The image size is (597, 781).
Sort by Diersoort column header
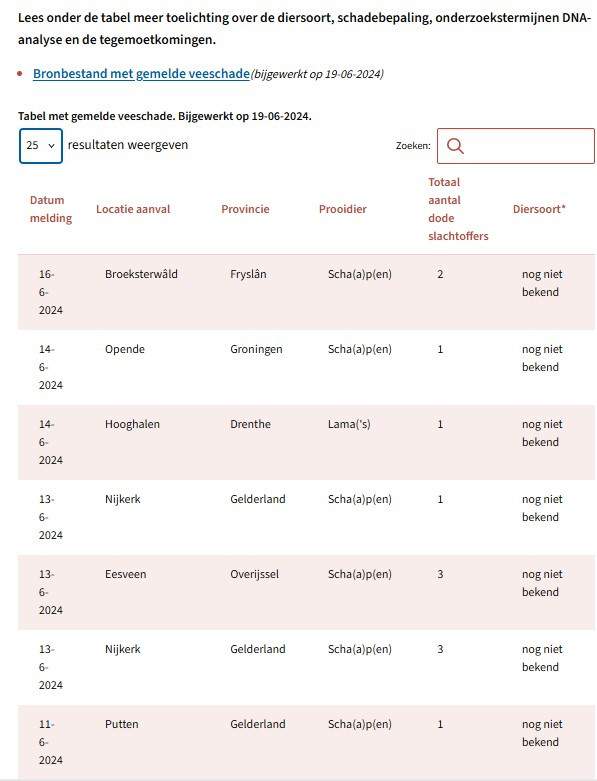pyautogui.click(x=539, y=209)
